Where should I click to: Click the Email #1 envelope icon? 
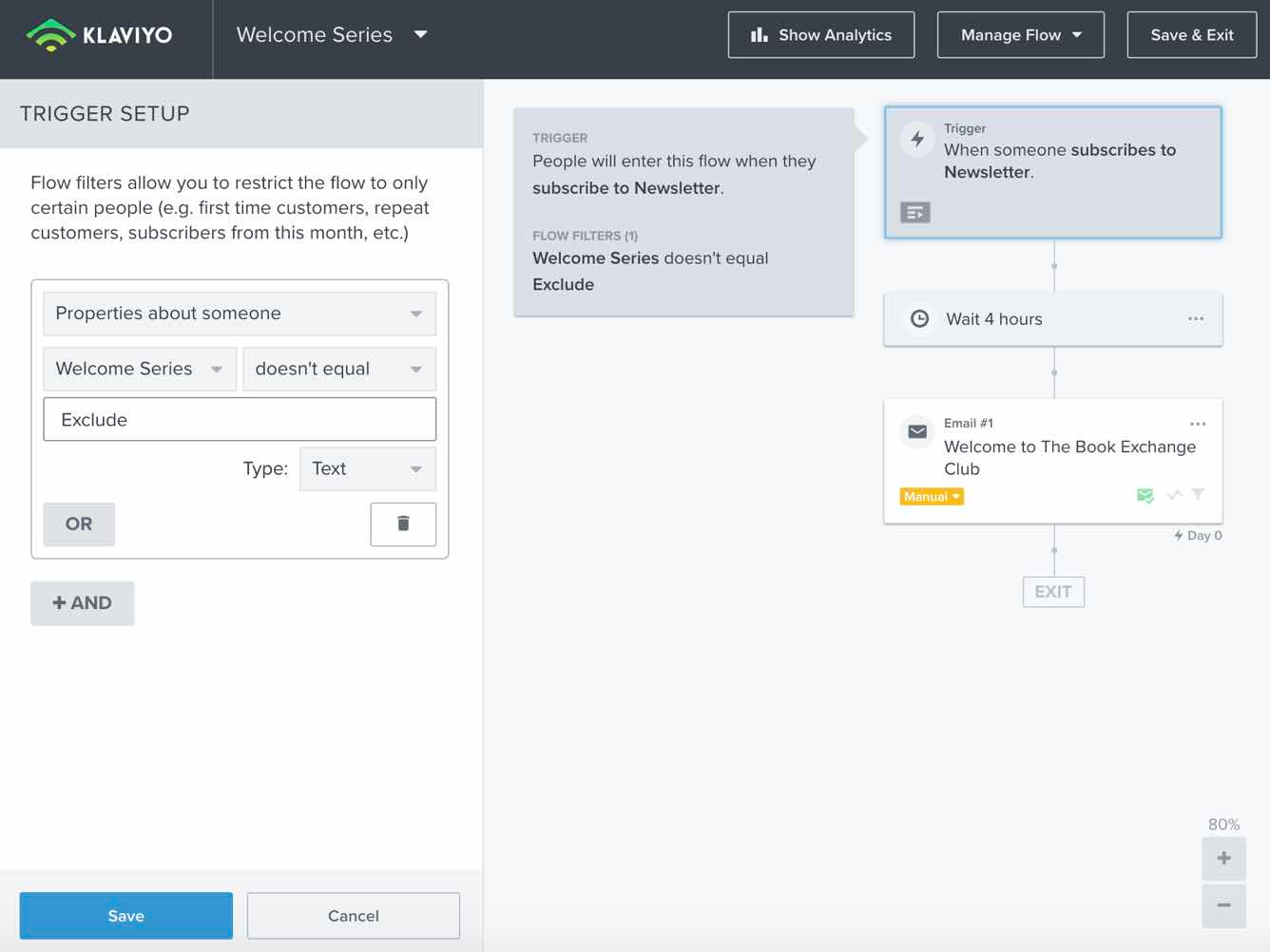click(x=917, y=432)
